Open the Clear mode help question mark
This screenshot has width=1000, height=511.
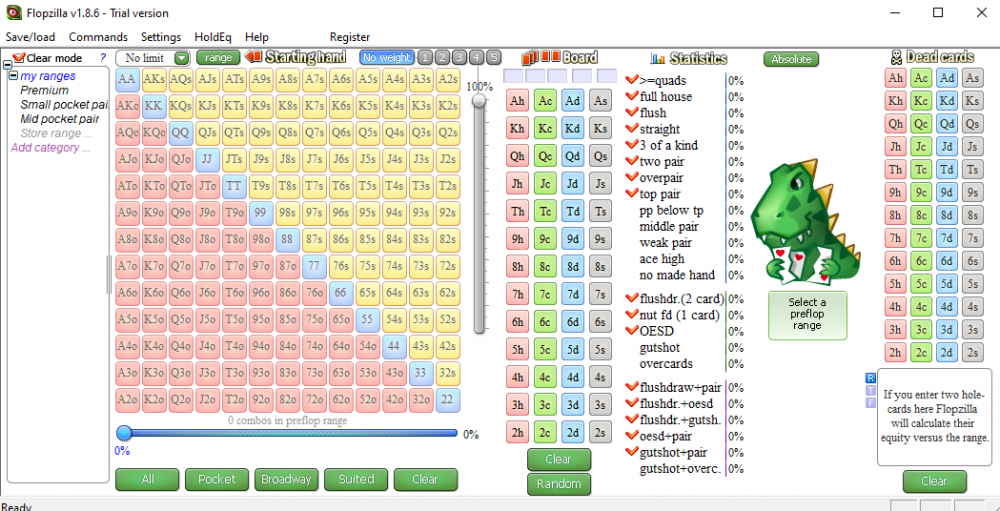(x=103, y=58)
